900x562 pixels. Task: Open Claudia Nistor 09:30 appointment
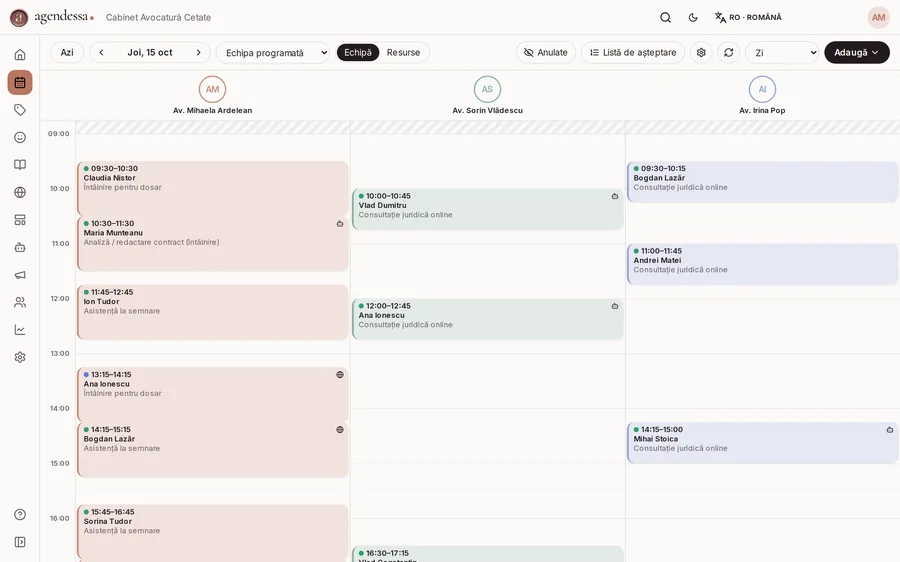click(213, 188)
